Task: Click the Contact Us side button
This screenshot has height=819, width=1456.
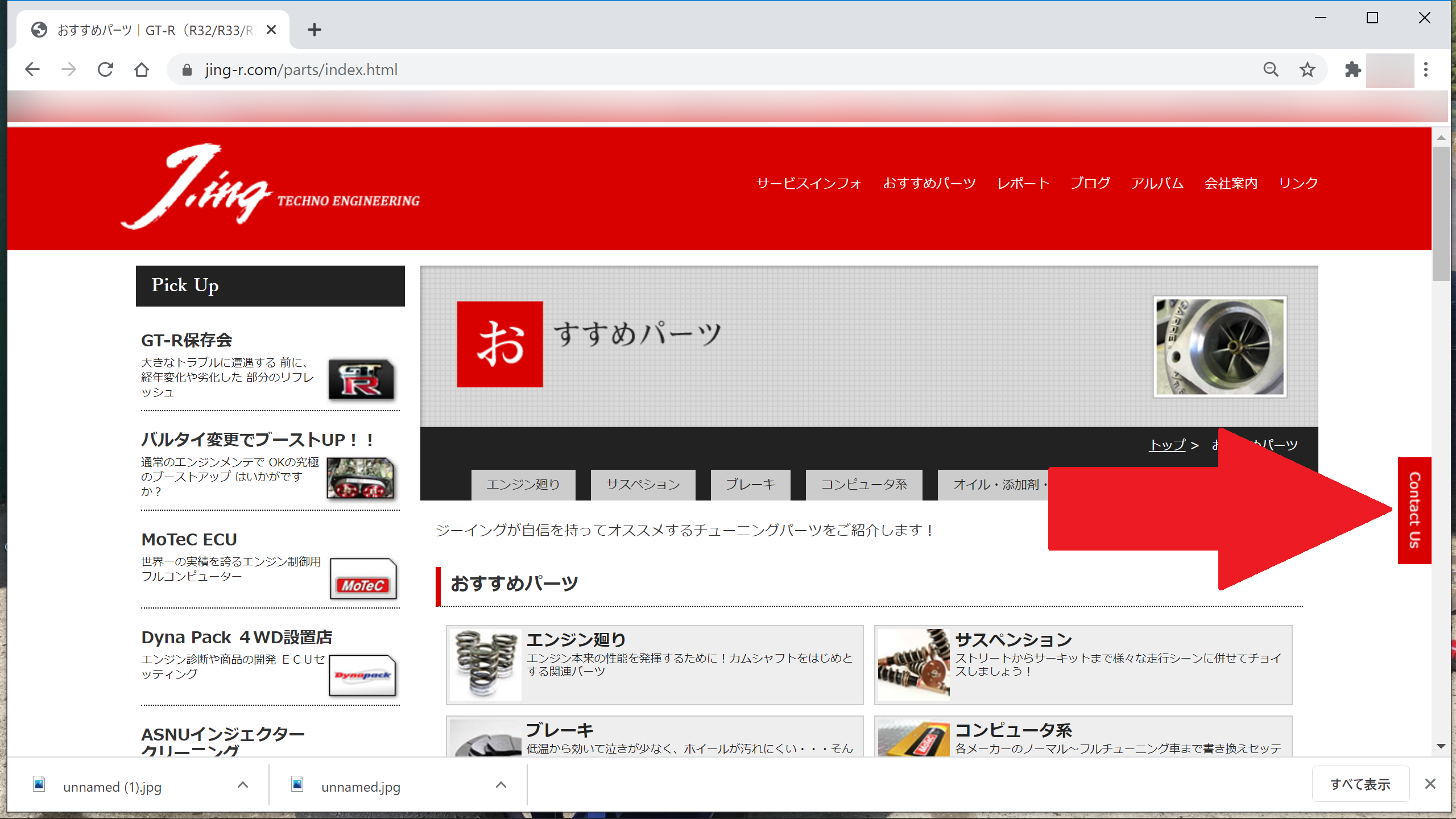Action: pos(1414,510)
